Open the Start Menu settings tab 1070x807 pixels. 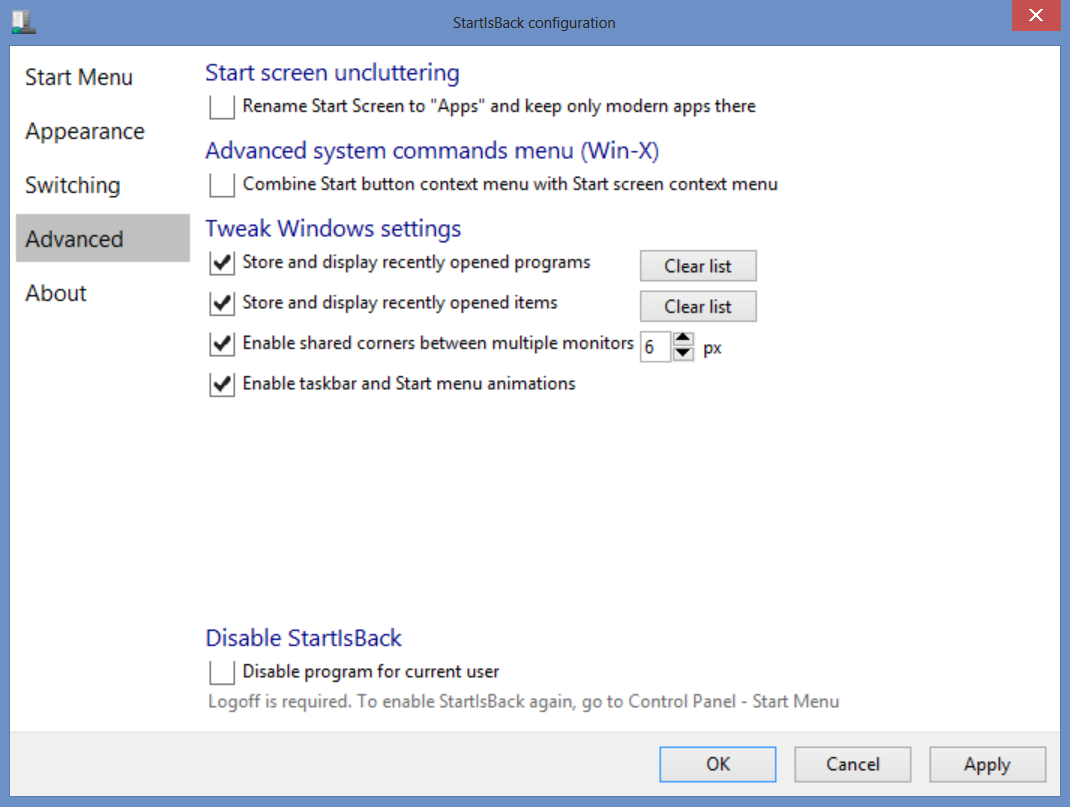[79, 78]
